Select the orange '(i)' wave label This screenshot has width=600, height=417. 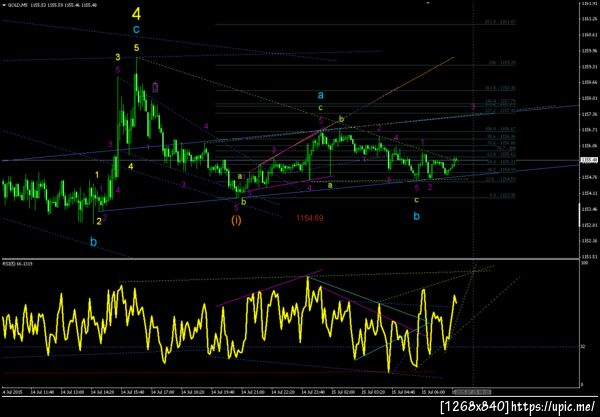236,220
